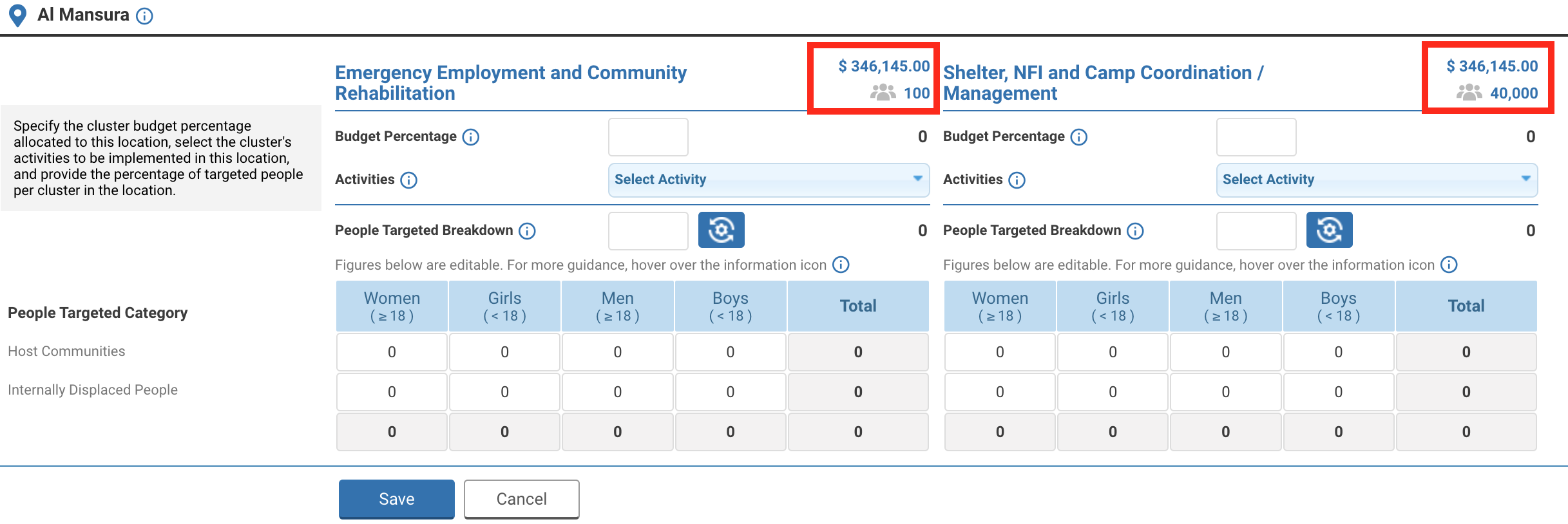Image resolution: width=1568 pixels, height=524 pixels.
Task: Edit Host Communities Boys cell in Emergency Employment
Action: pos(731,352)
